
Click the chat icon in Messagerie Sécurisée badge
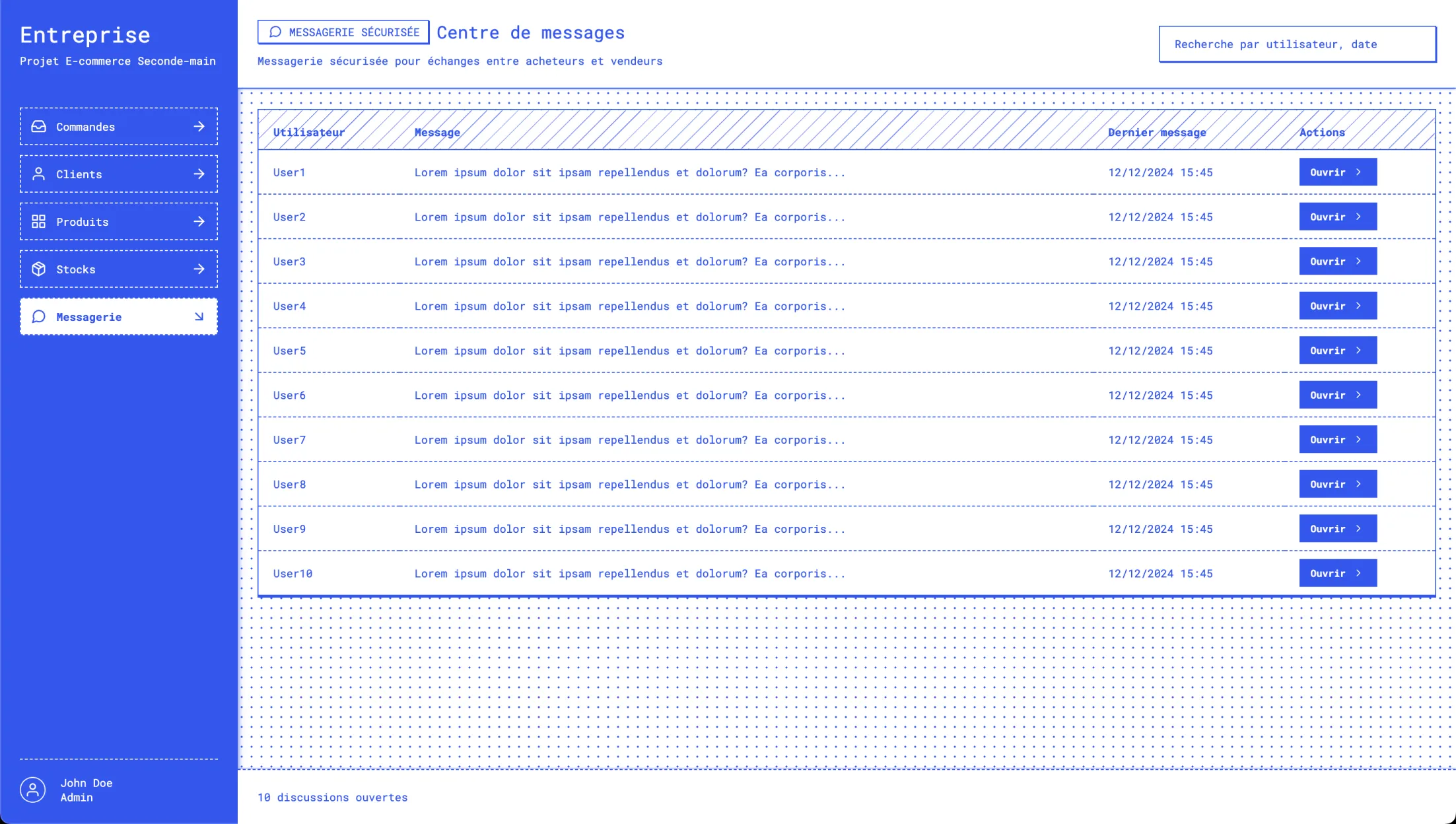(275, 32)
